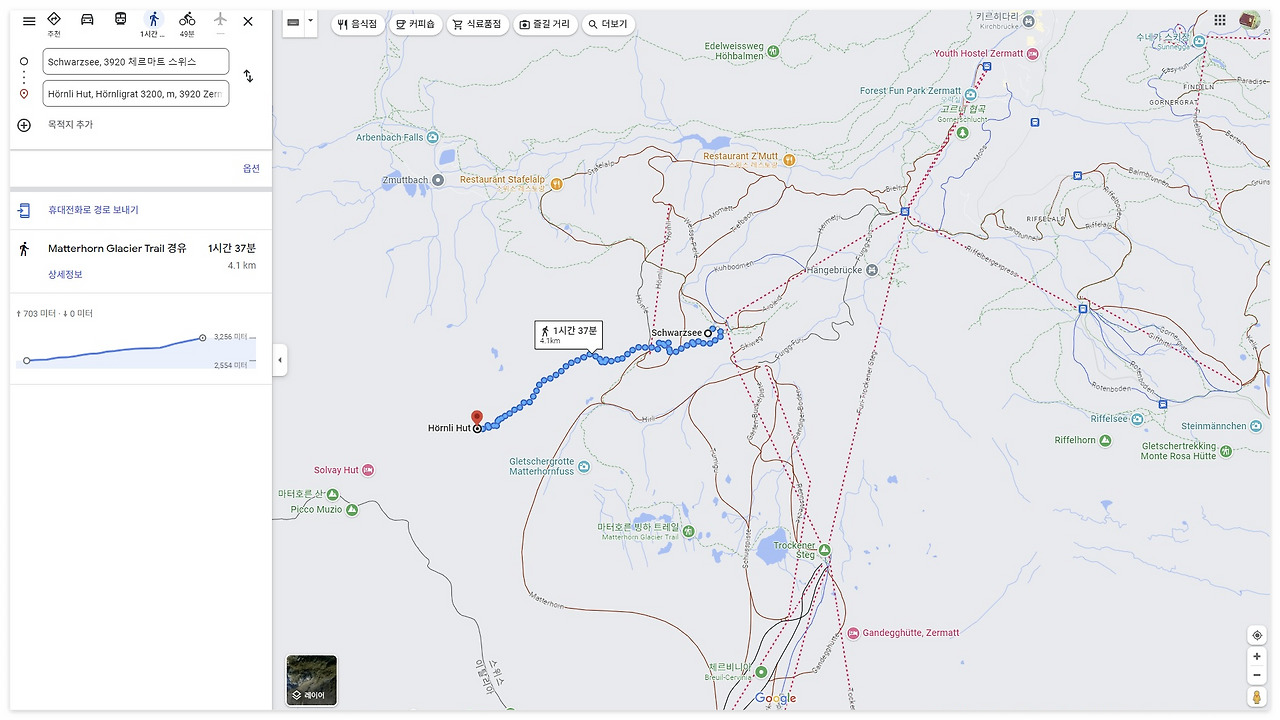Select the transit travel mode icon
This screenshot has height=720, width=1280.
(120, 19)
